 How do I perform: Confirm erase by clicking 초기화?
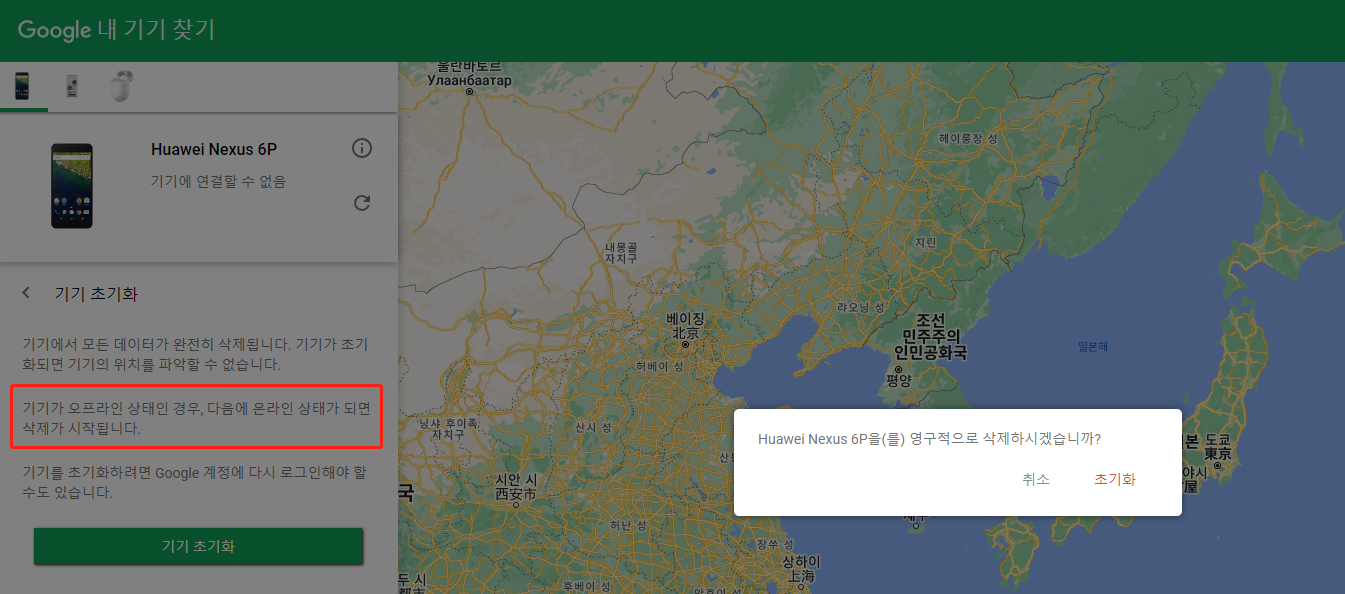point(1115,479)
